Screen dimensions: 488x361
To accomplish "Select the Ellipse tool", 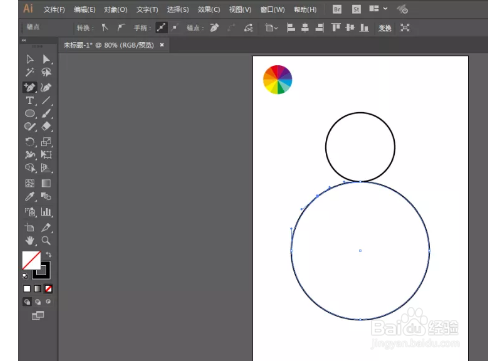I will point(30,113).
